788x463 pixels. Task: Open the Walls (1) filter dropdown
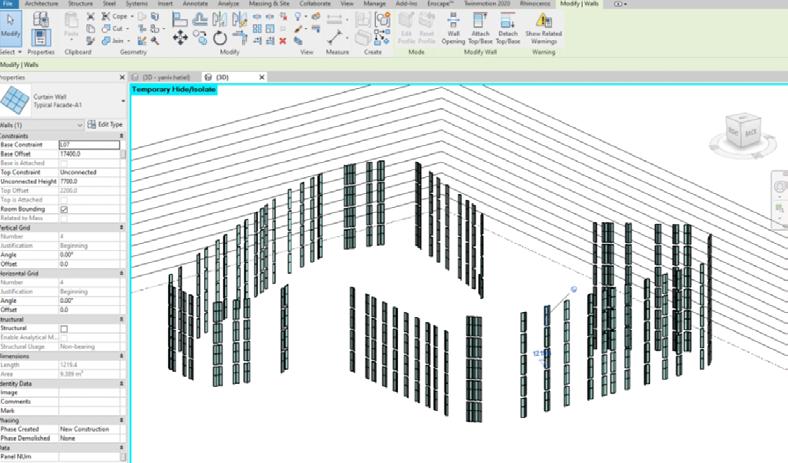click(79, 125)
